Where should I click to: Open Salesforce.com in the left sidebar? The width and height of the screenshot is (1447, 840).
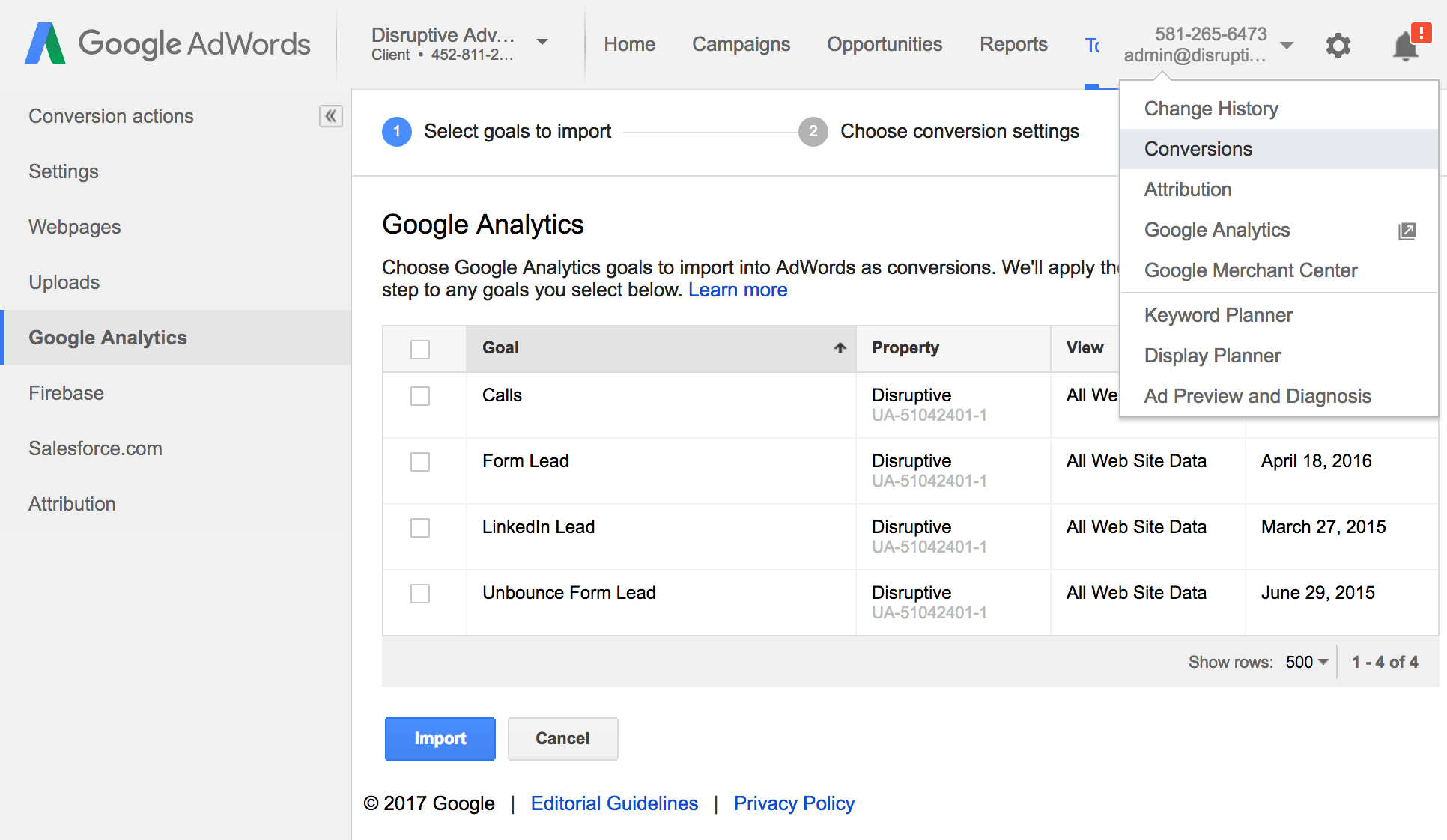pos(175,448)
